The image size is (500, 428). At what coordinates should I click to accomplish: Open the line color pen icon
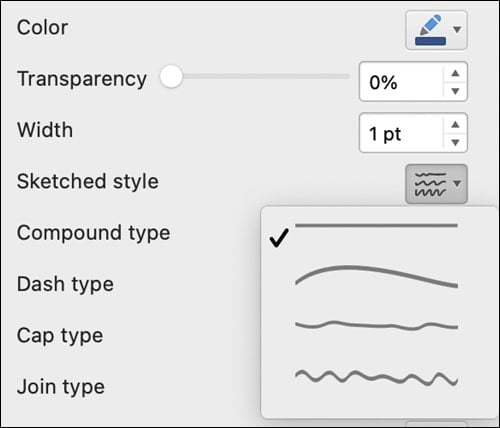pyautogui.click(x=430, y=25)
